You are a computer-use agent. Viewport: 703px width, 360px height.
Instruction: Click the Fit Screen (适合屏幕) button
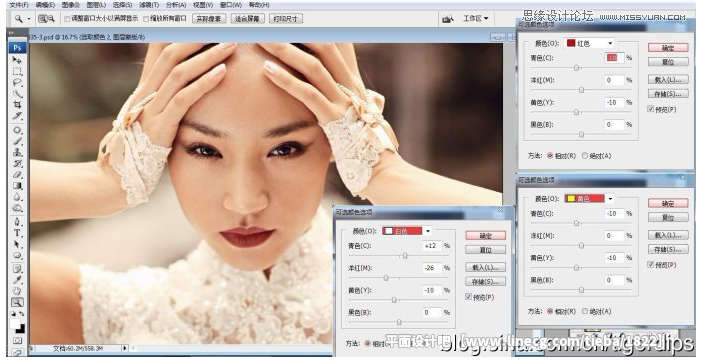tap(247, 19)
